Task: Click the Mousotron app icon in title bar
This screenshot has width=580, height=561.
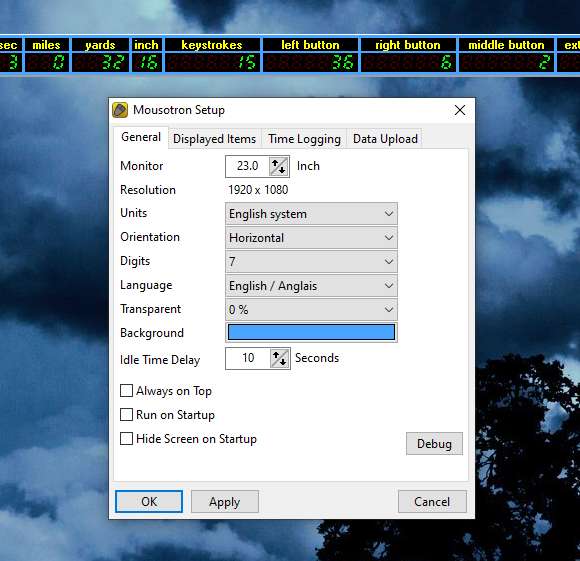Action: pos(120,110)
